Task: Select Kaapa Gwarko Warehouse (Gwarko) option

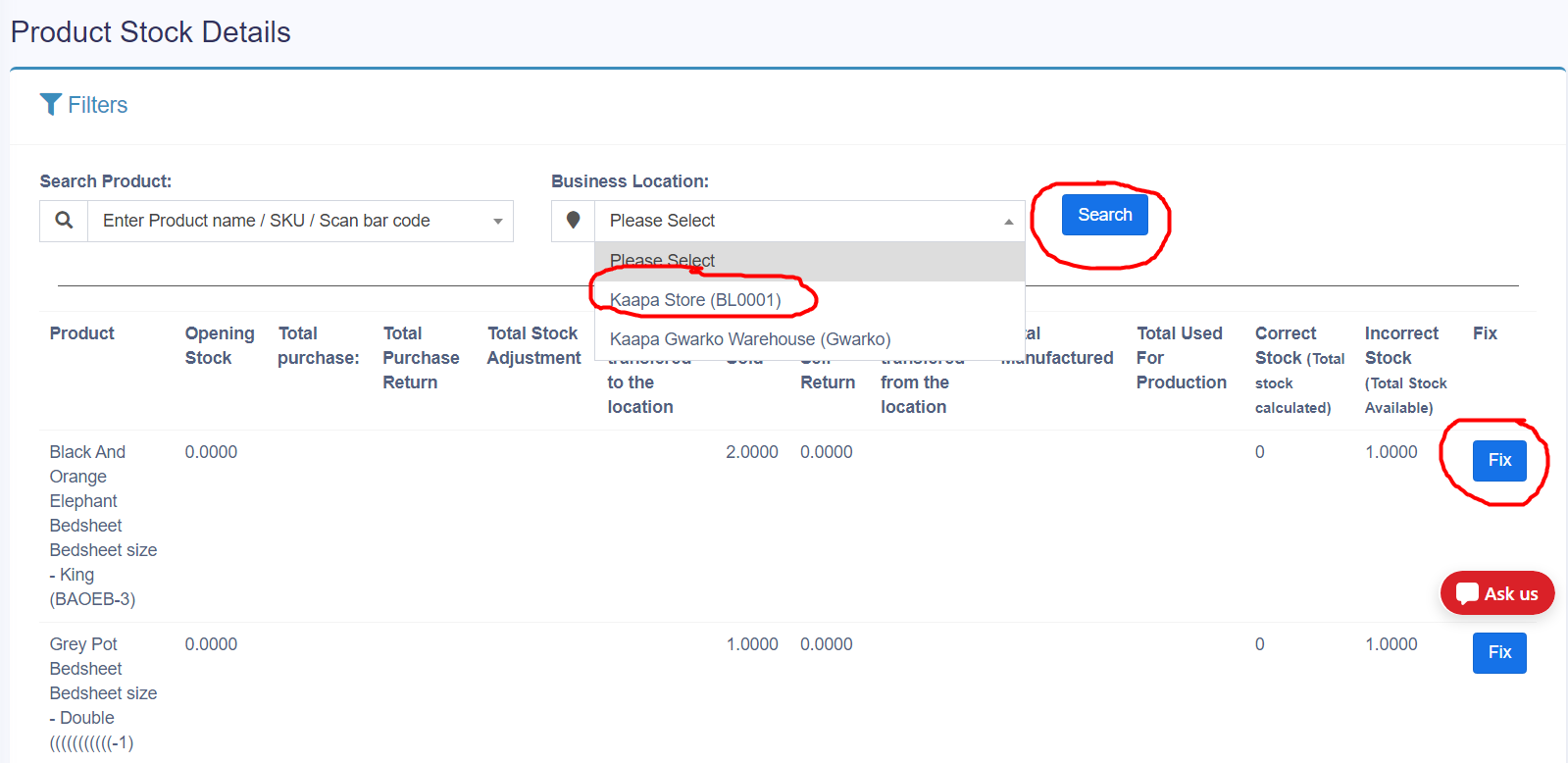Action: tap(750, 339)
